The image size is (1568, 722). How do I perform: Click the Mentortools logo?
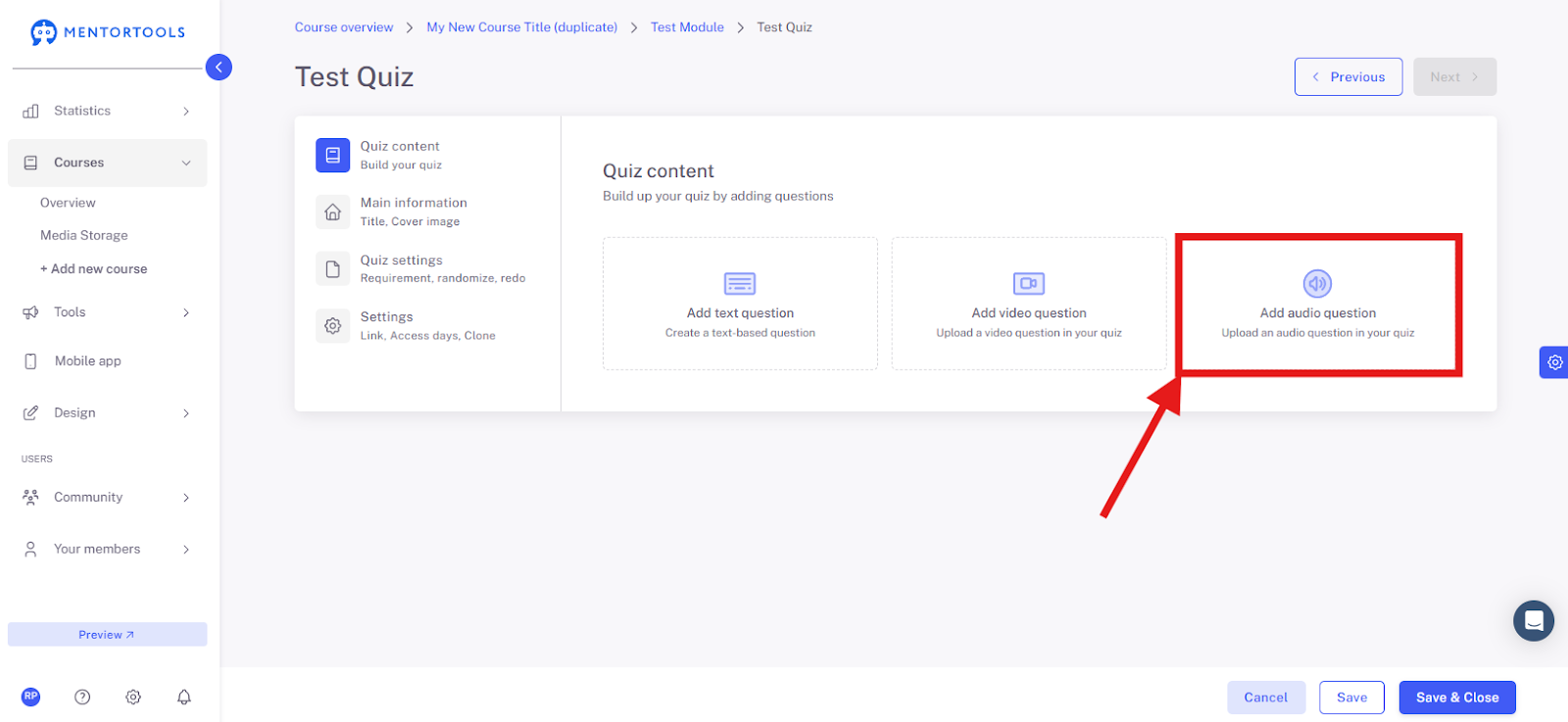coord(108,32)
